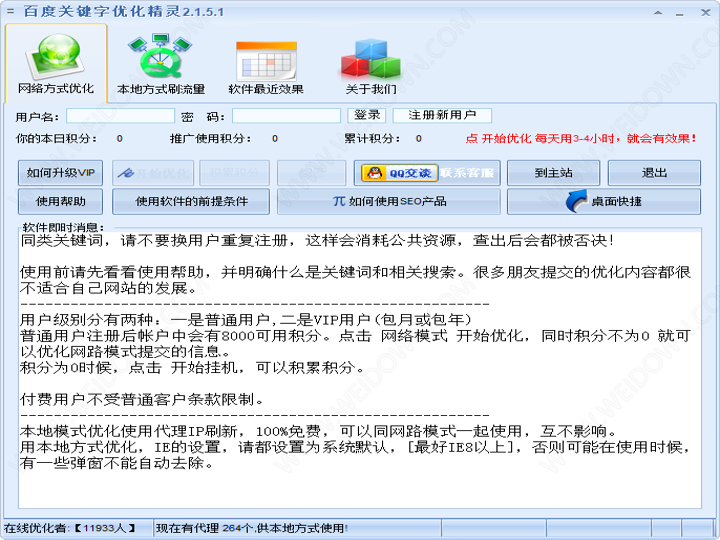The image size is (720, 540).
Task: Go to main site via 到主站
Action: (553, 173)
